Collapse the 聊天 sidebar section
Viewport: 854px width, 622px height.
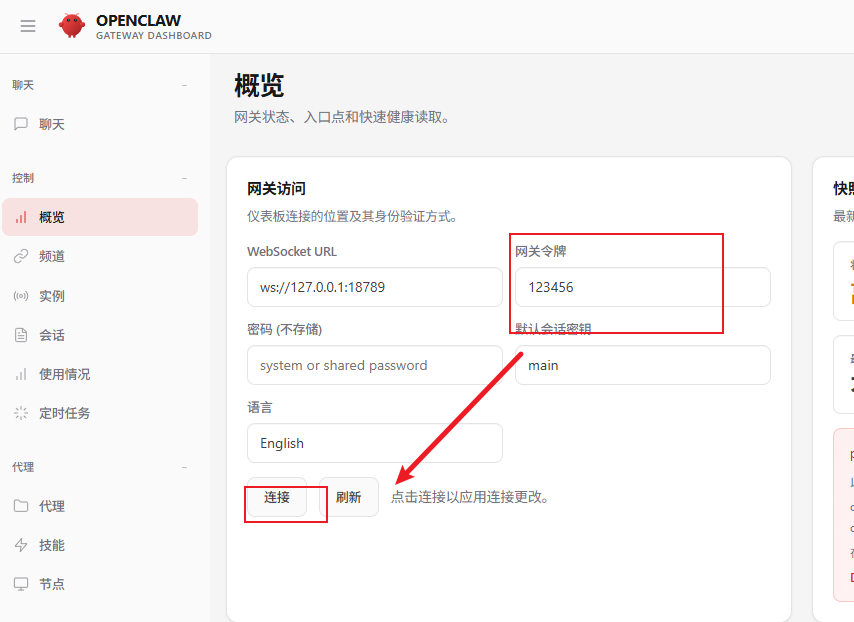pyautogui.click(x=184, y=86)
